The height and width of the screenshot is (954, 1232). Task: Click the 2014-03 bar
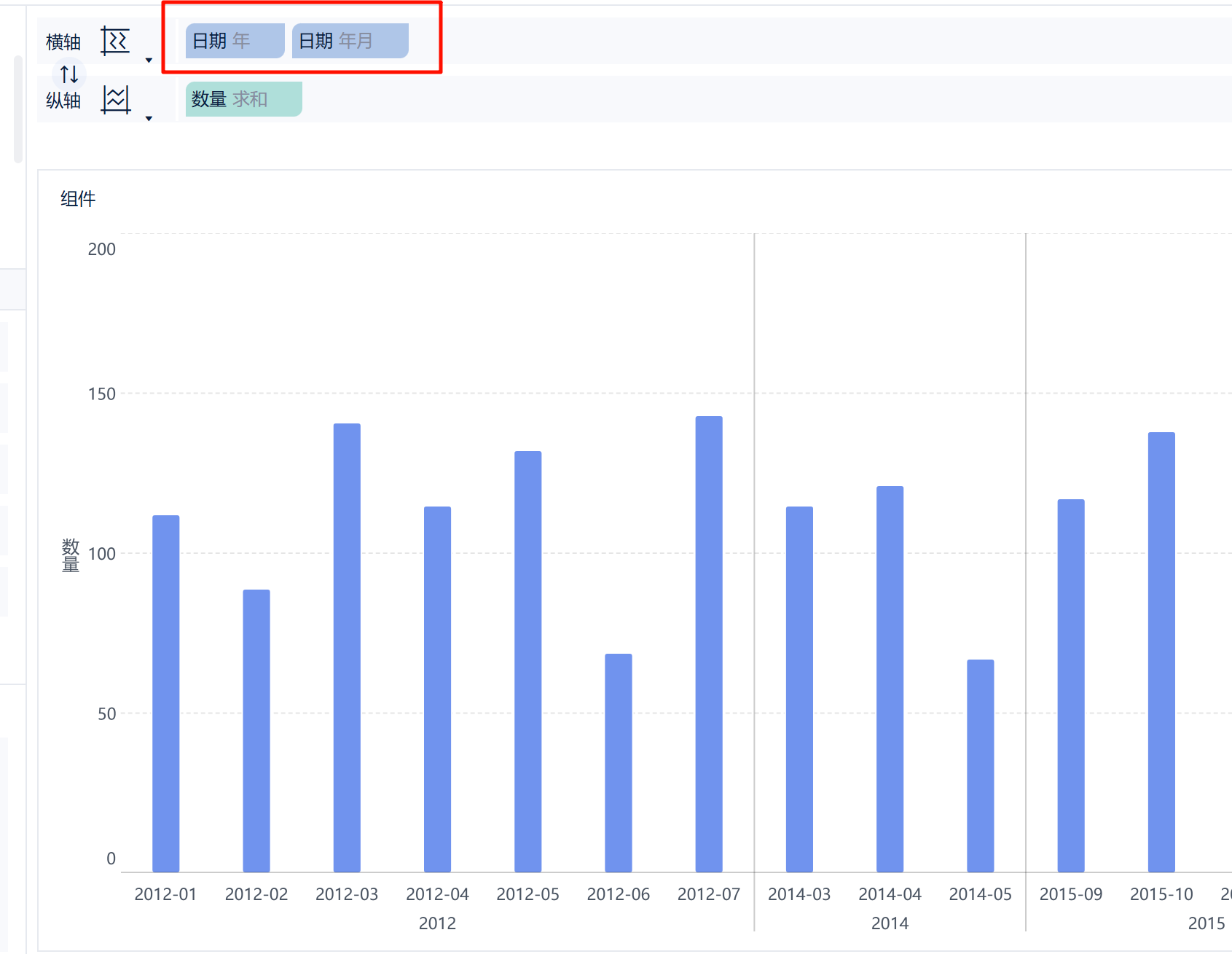coord(799,689)
